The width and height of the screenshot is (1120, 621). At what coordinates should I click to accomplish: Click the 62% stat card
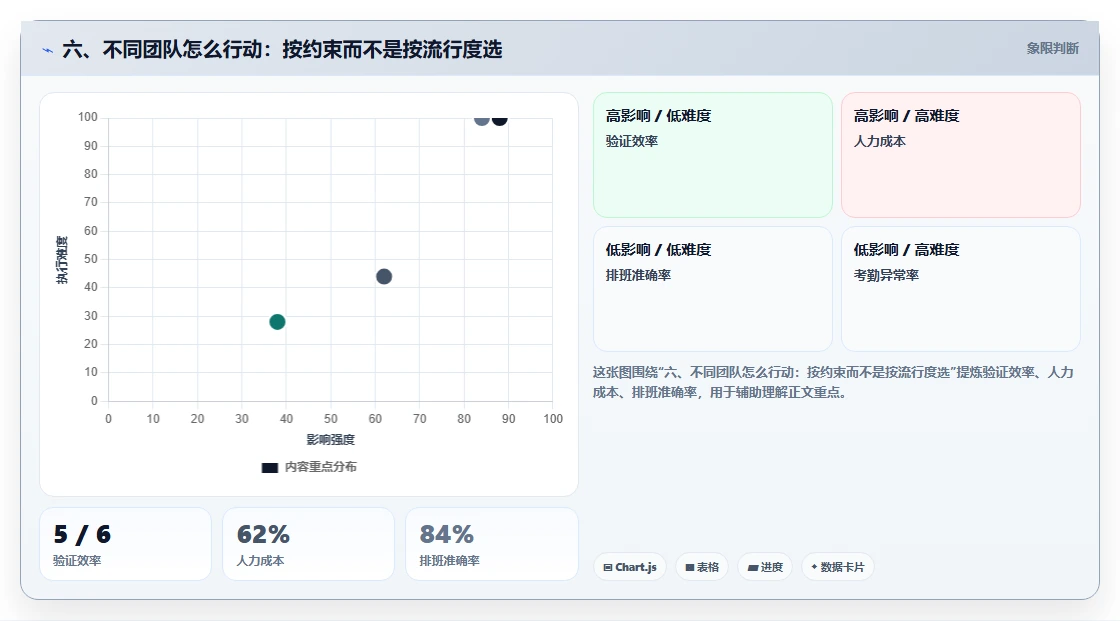[x=309, y=544]
